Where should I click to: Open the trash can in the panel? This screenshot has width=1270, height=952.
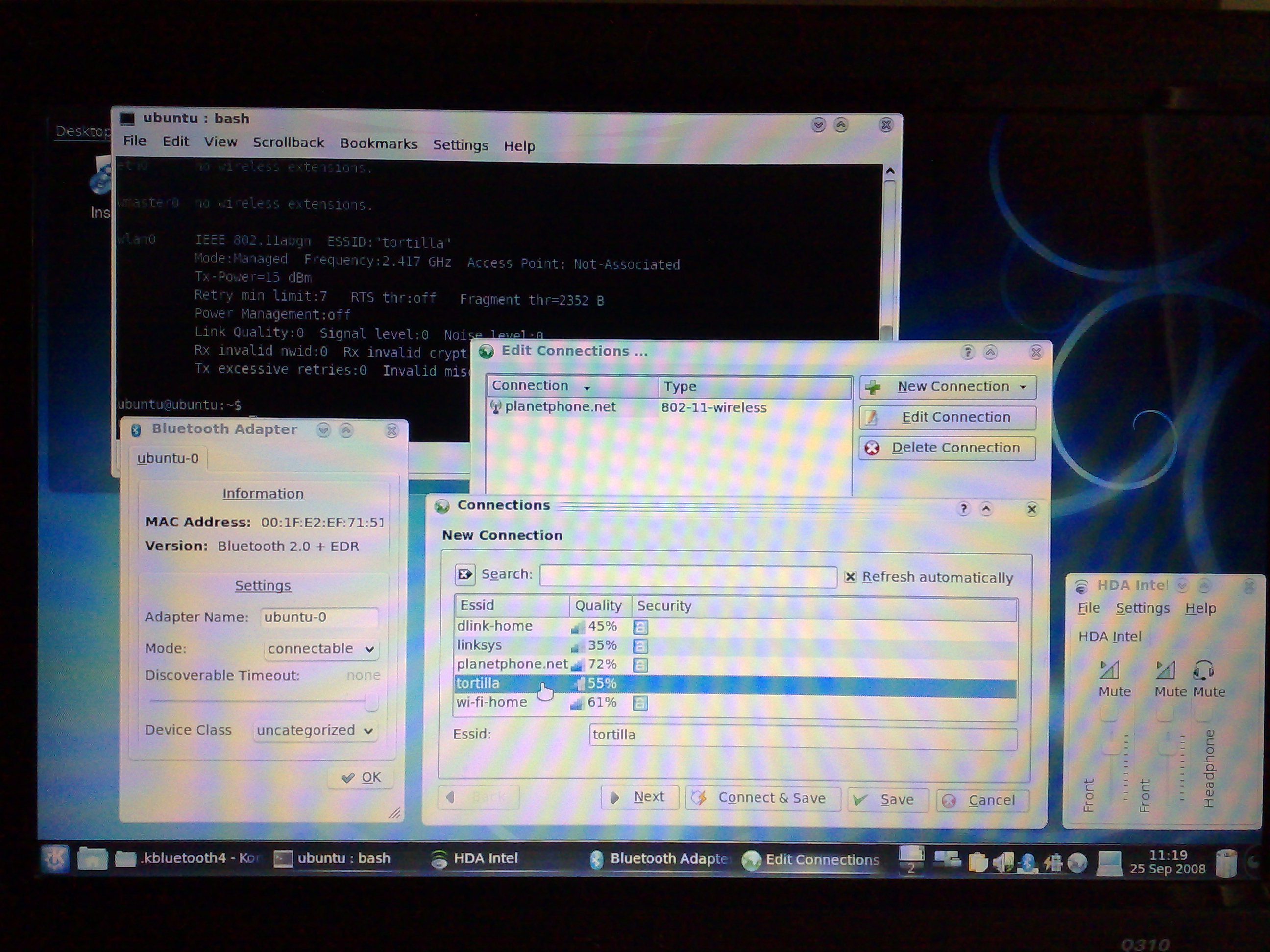coord(1226,862)
